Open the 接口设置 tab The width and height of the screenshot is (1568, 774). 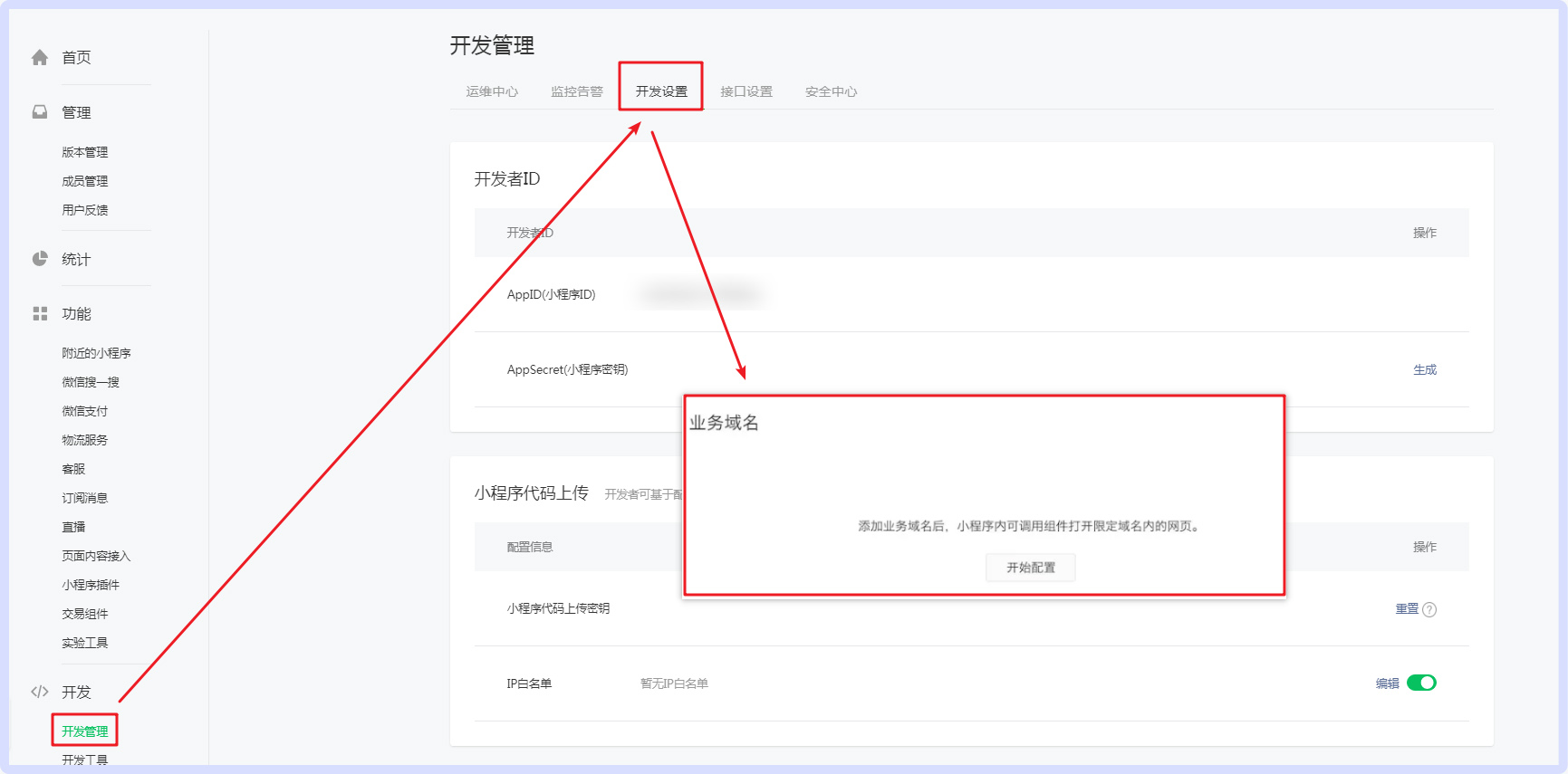746,91
